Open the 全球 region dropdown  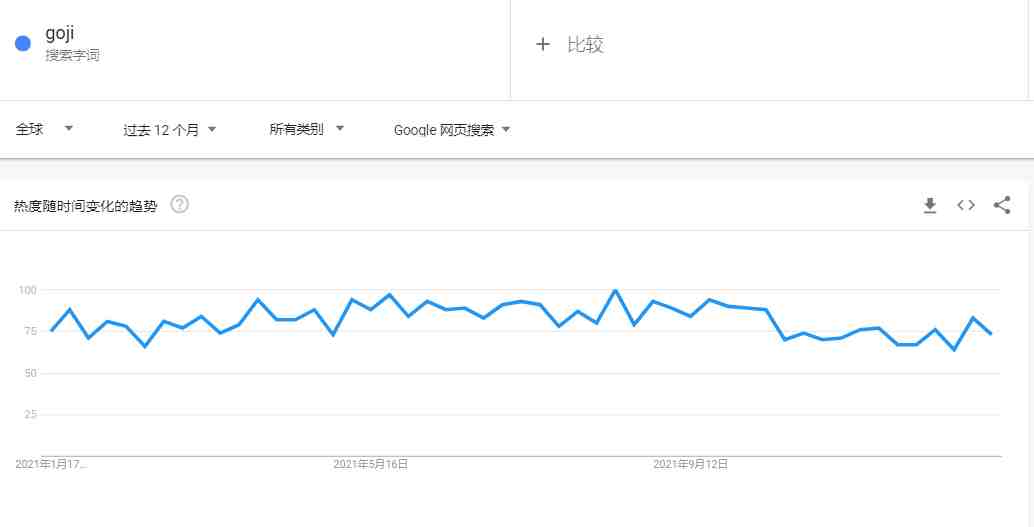(44, 129)
